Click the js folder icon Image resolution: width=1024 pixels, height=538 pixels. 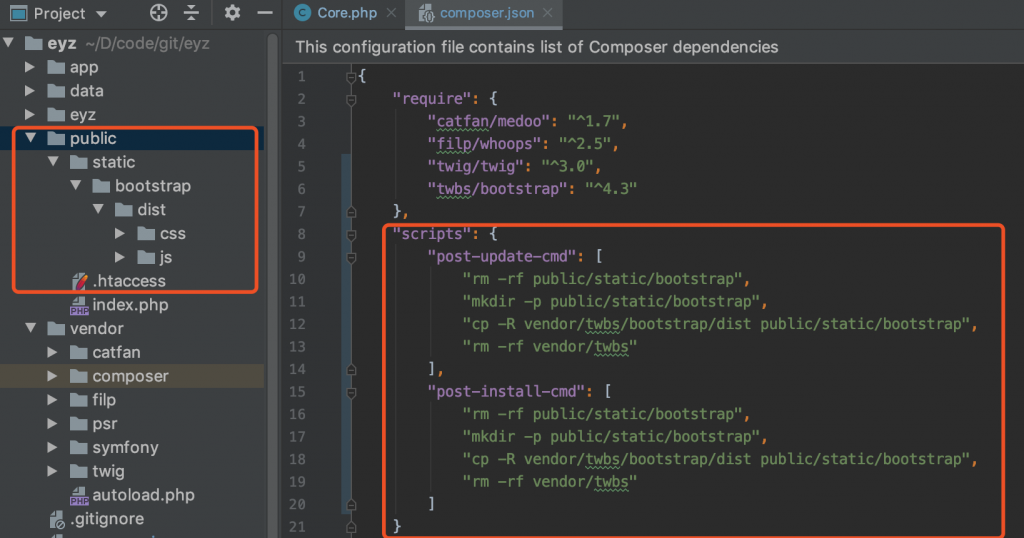point(146,257)
